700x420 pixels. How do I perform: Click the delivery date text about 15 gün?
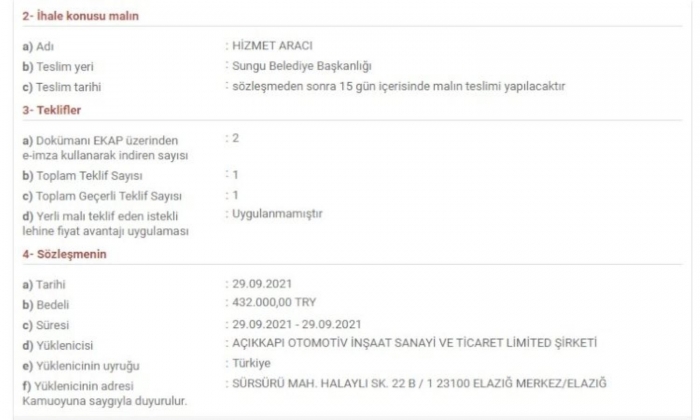(399, 86)
